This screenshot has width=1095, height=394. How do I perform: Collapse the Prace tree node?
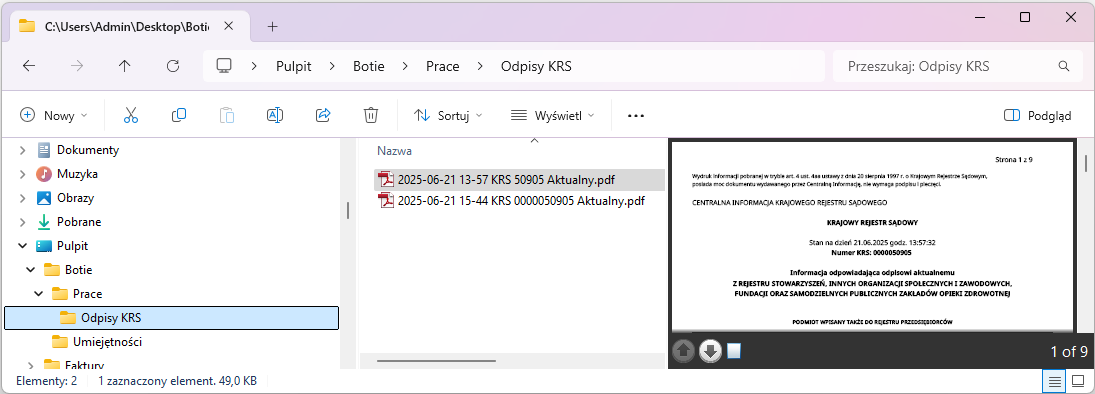click(38, 293)
